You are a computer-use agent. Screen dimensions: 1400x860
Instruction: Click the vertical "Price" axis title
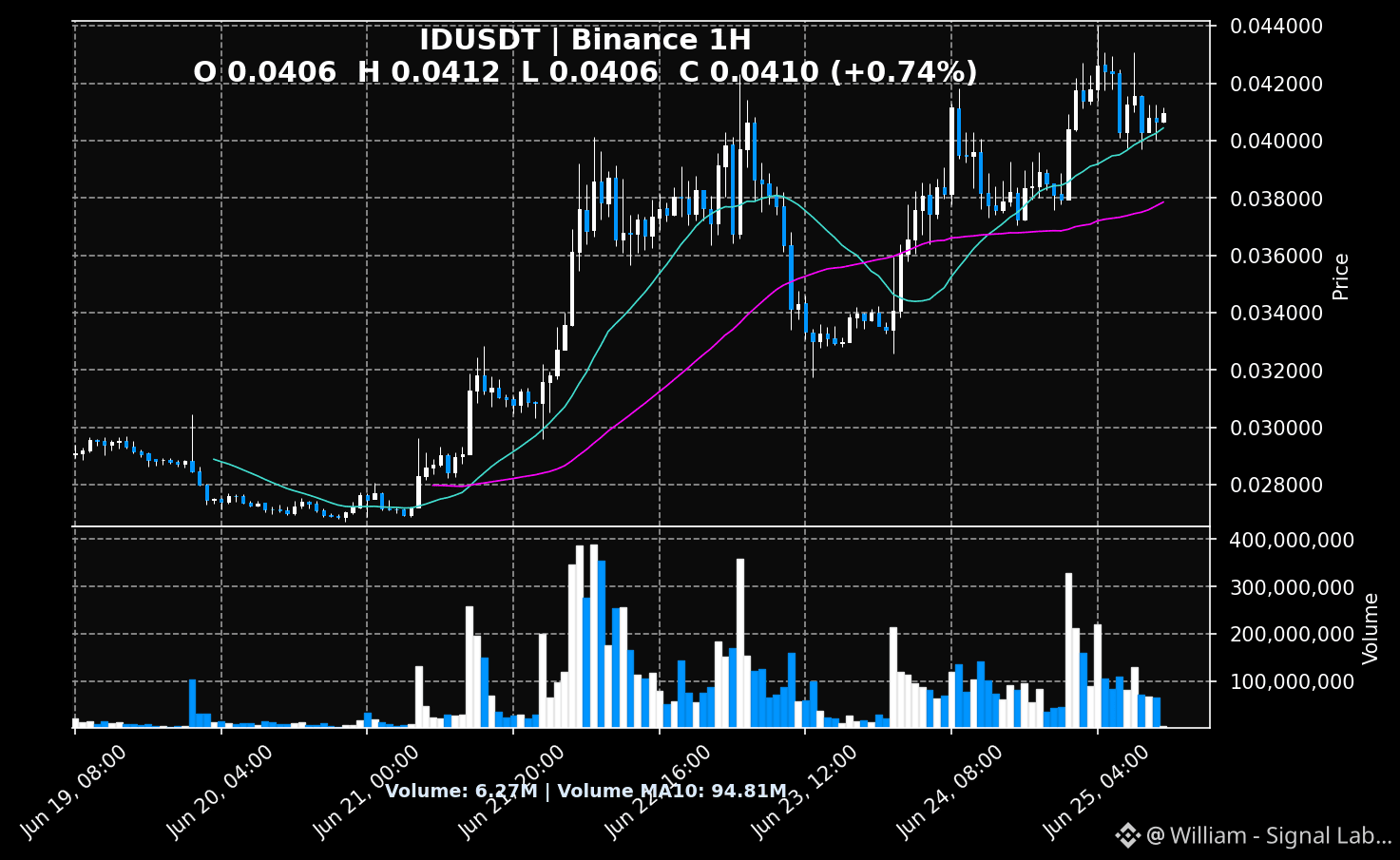(x=1341, y=277)
